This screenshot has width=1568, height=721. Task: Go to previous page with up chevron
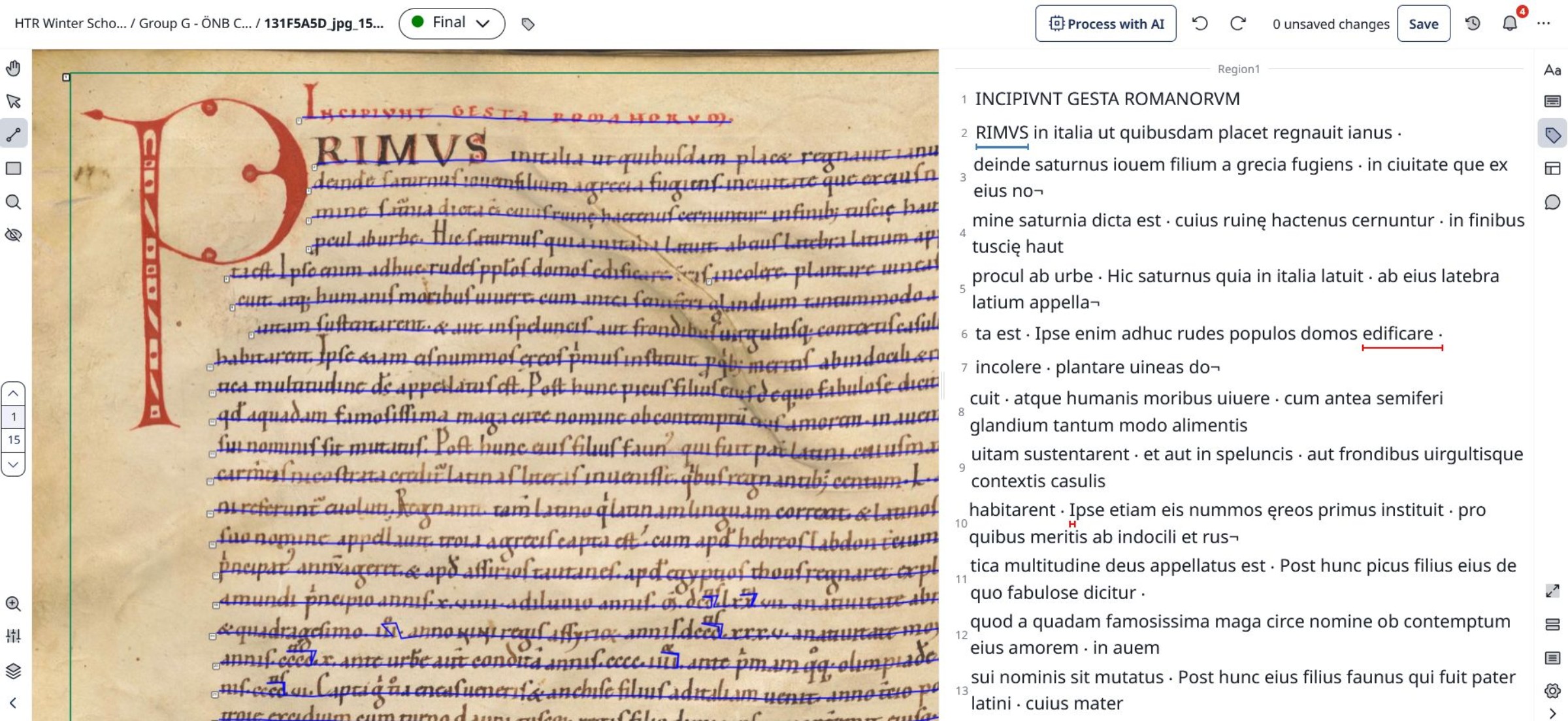tap(13, 394)
